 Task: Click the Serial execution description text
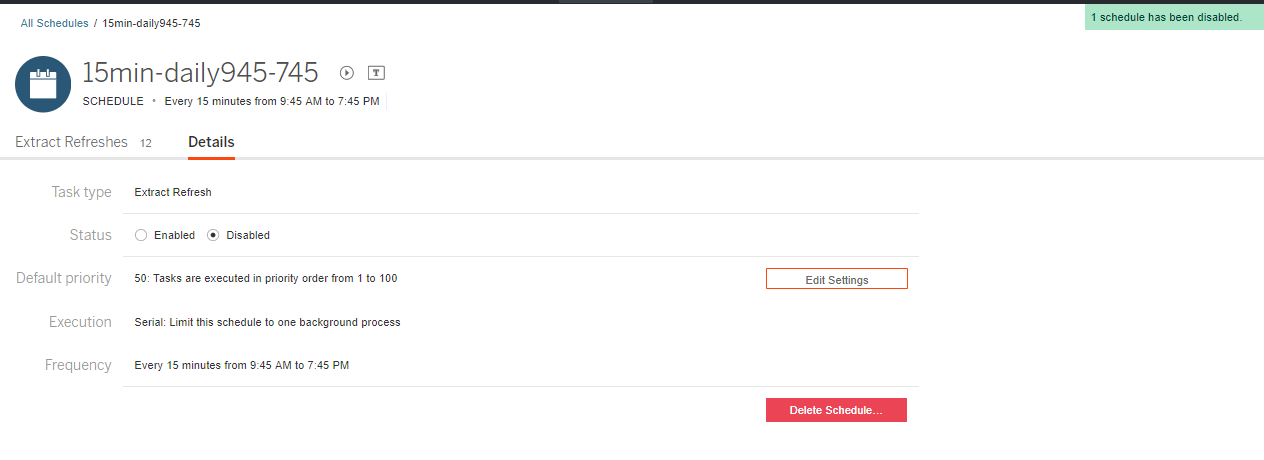267,322
